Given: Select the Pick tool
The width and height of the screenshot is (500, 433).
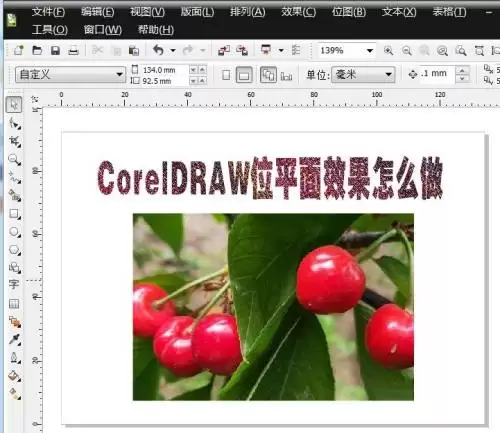Looking at the screenshot, I should tap(14, 104).
